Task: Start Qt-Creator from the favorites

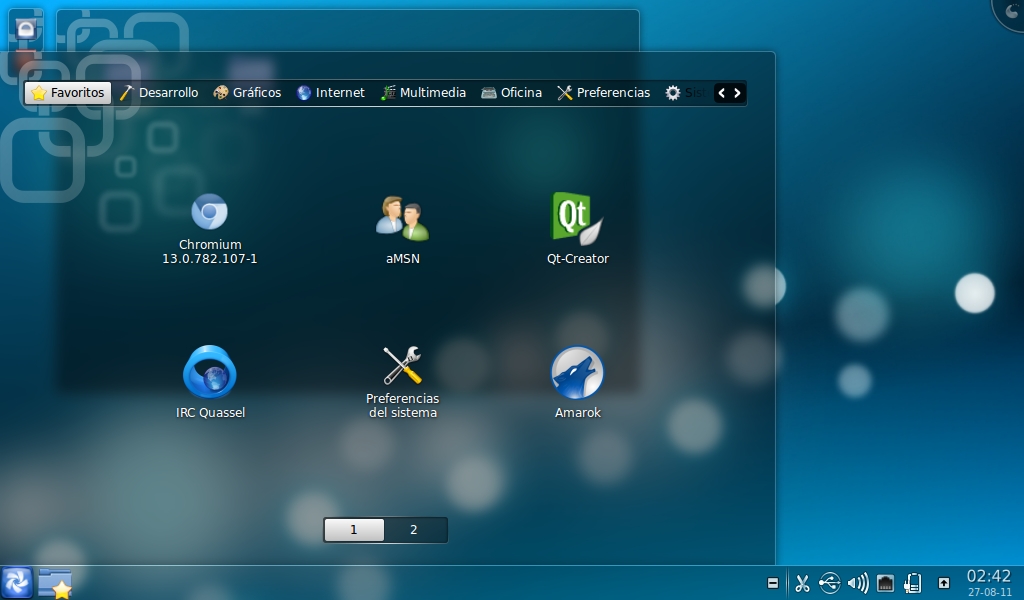Action: click(577, 218)
